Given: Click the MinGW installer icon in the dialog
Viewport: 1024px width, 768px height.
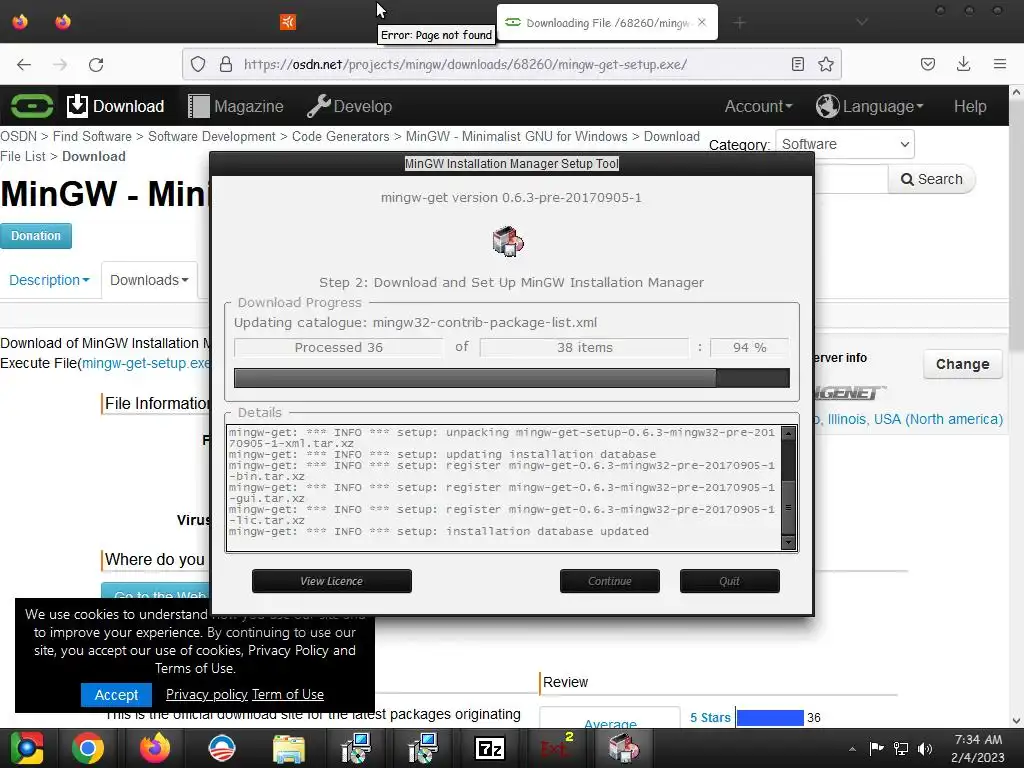Looking at the screenshot, I should click(508, 242).
